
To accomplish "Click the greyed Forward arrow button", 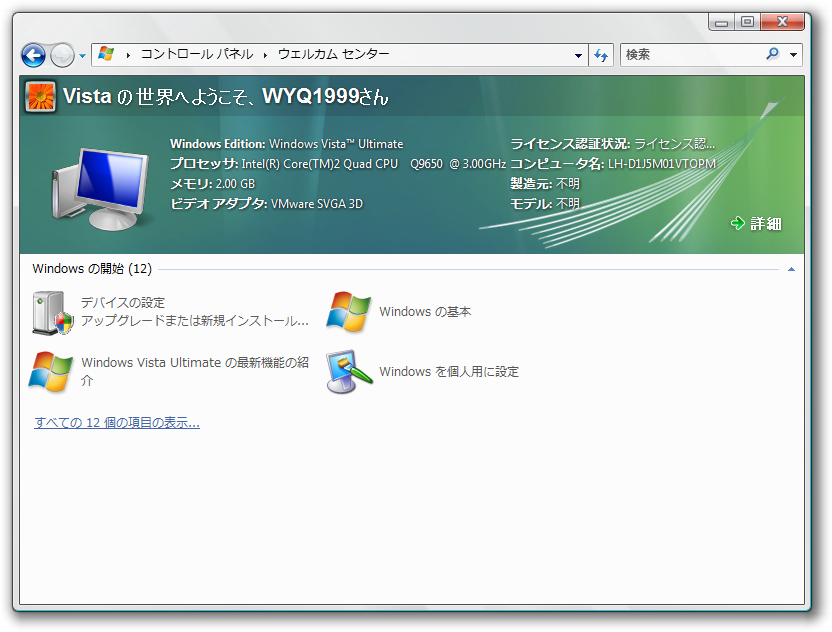I will [x=62, y=55].
